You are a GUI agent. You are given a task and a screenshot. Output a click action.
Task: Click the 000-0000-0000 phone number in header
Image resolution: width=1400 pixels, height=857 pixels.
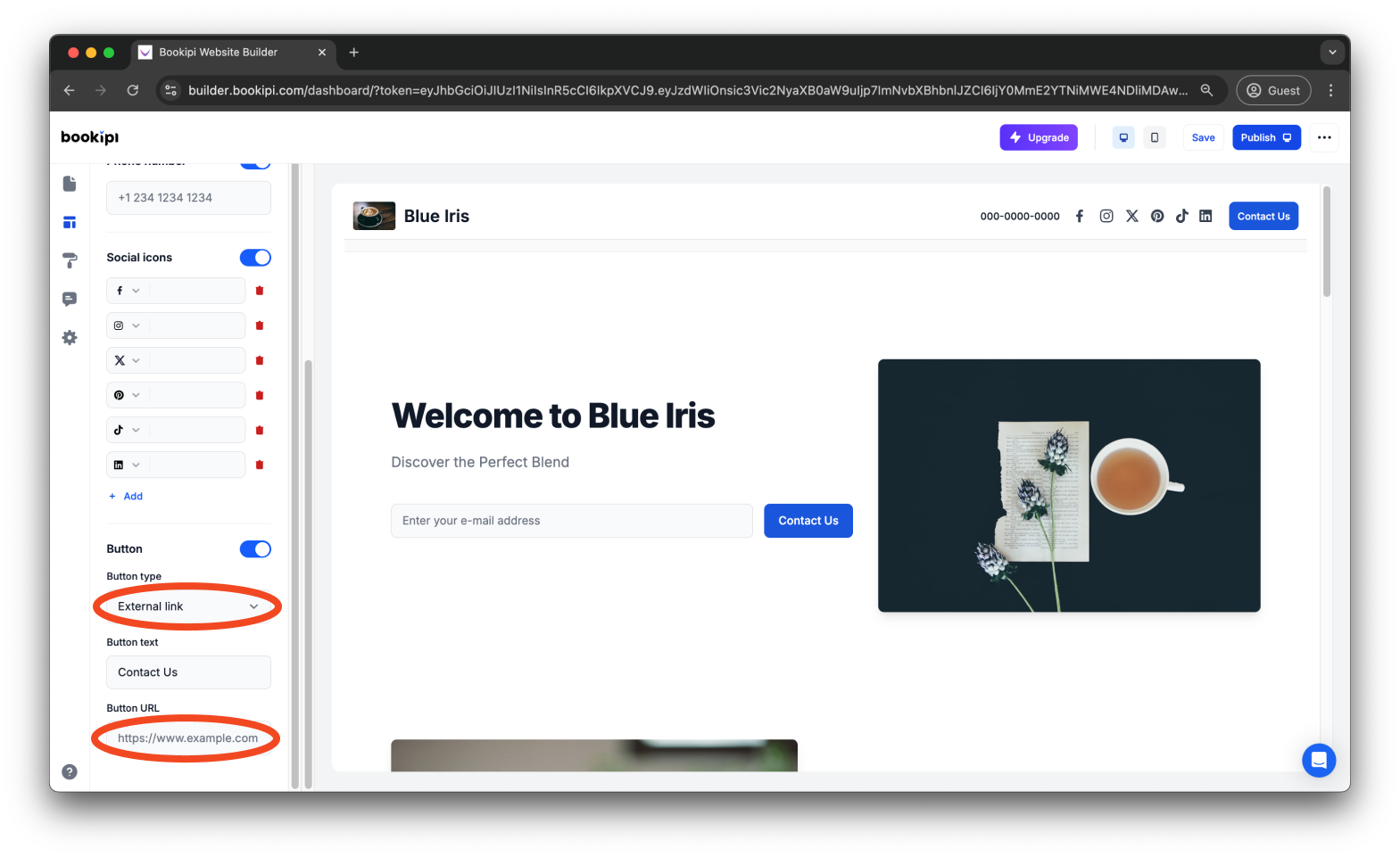[x=1020, y=216]
